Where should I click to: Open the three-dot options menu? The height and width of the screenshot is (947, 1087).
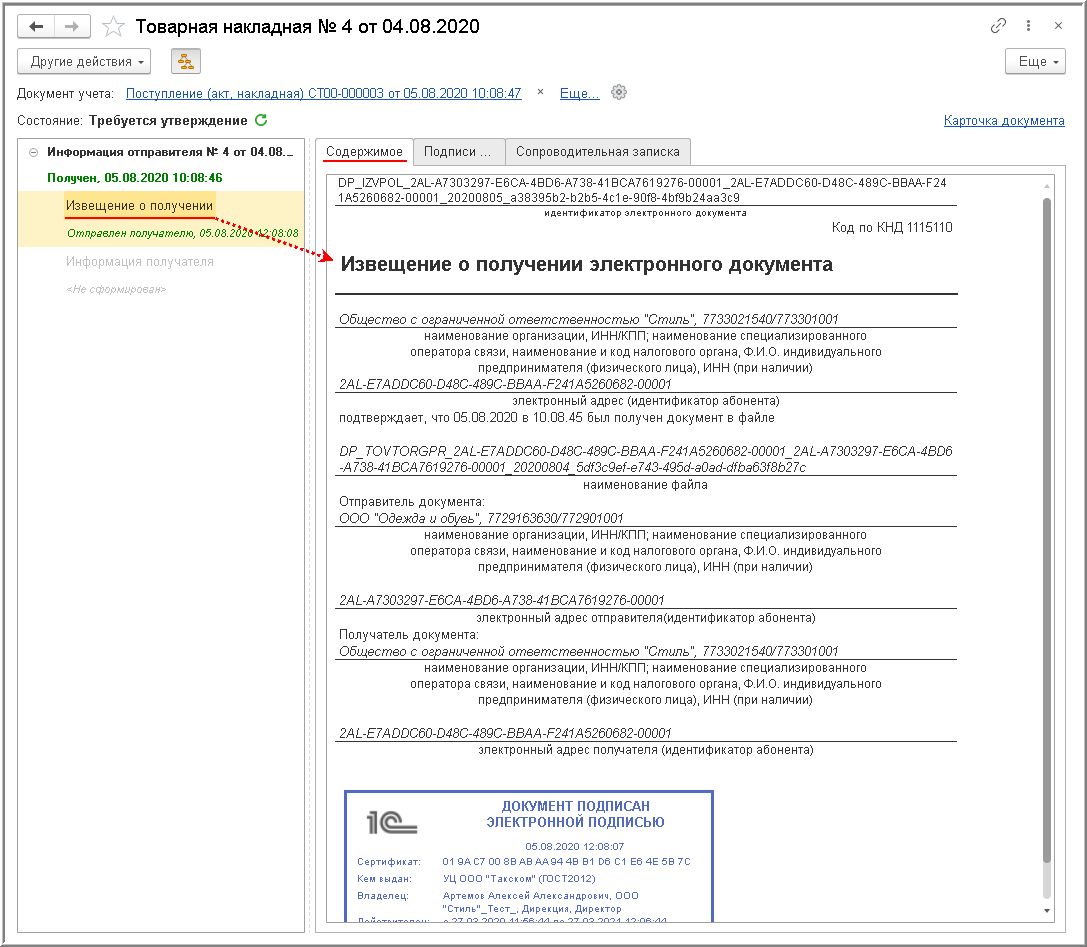coord(1028,26)
